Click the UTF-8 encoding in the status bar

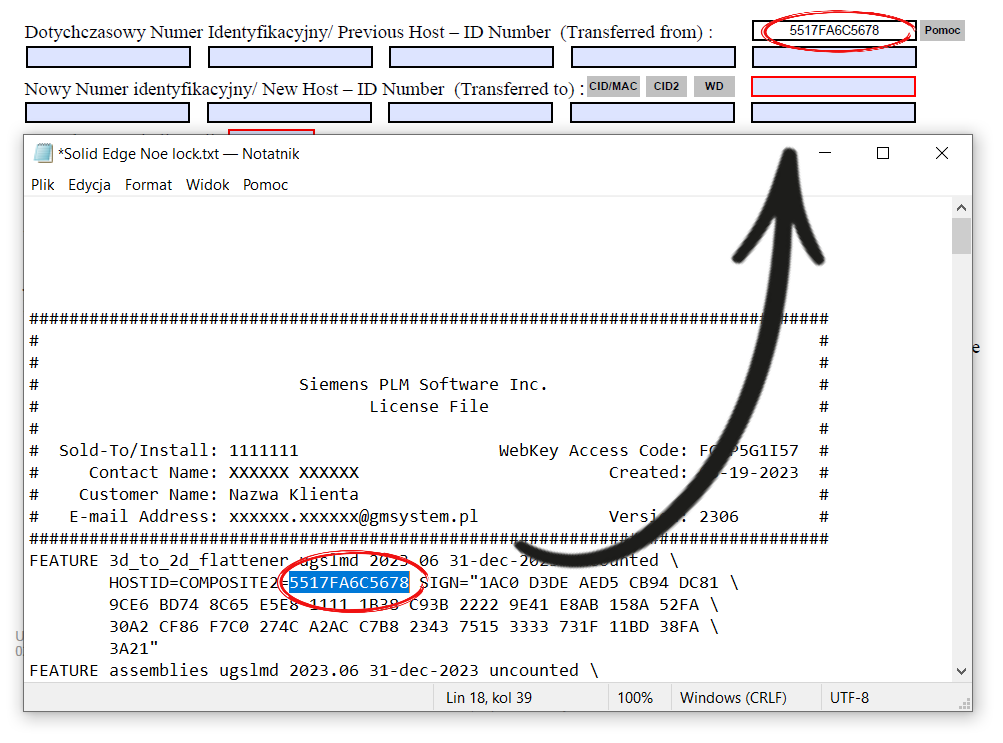click(x=849, y=698)
